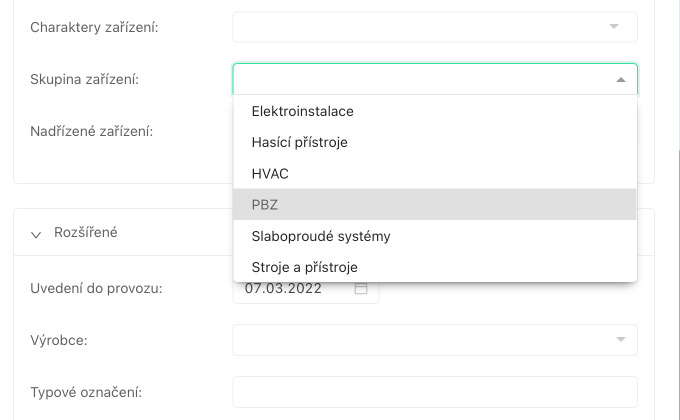This screenshot has height=420, width=680.
Task: Focus the Skupina zařízení search field
Action: tap(420, 79)
